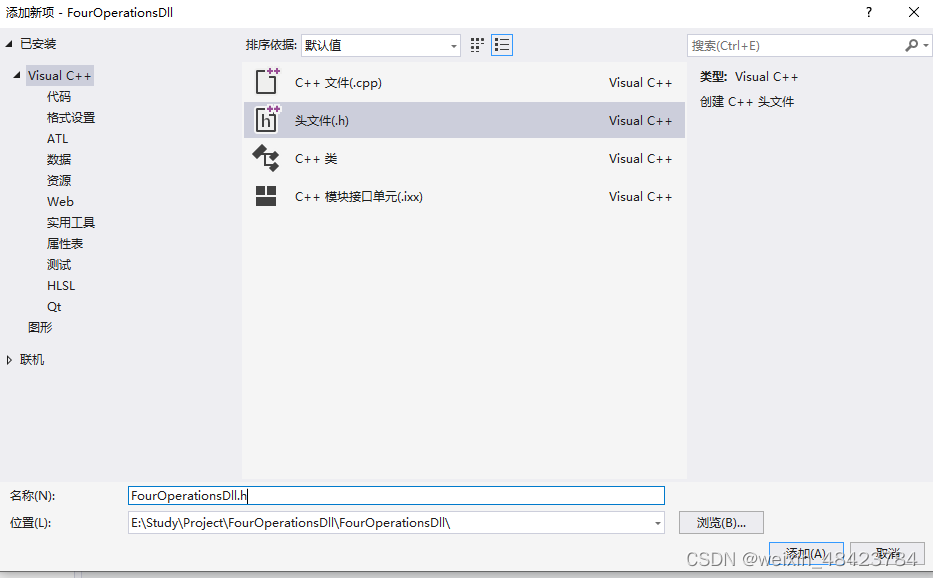Click Visual C++ label in C++ 类 row

click(640, 159)
